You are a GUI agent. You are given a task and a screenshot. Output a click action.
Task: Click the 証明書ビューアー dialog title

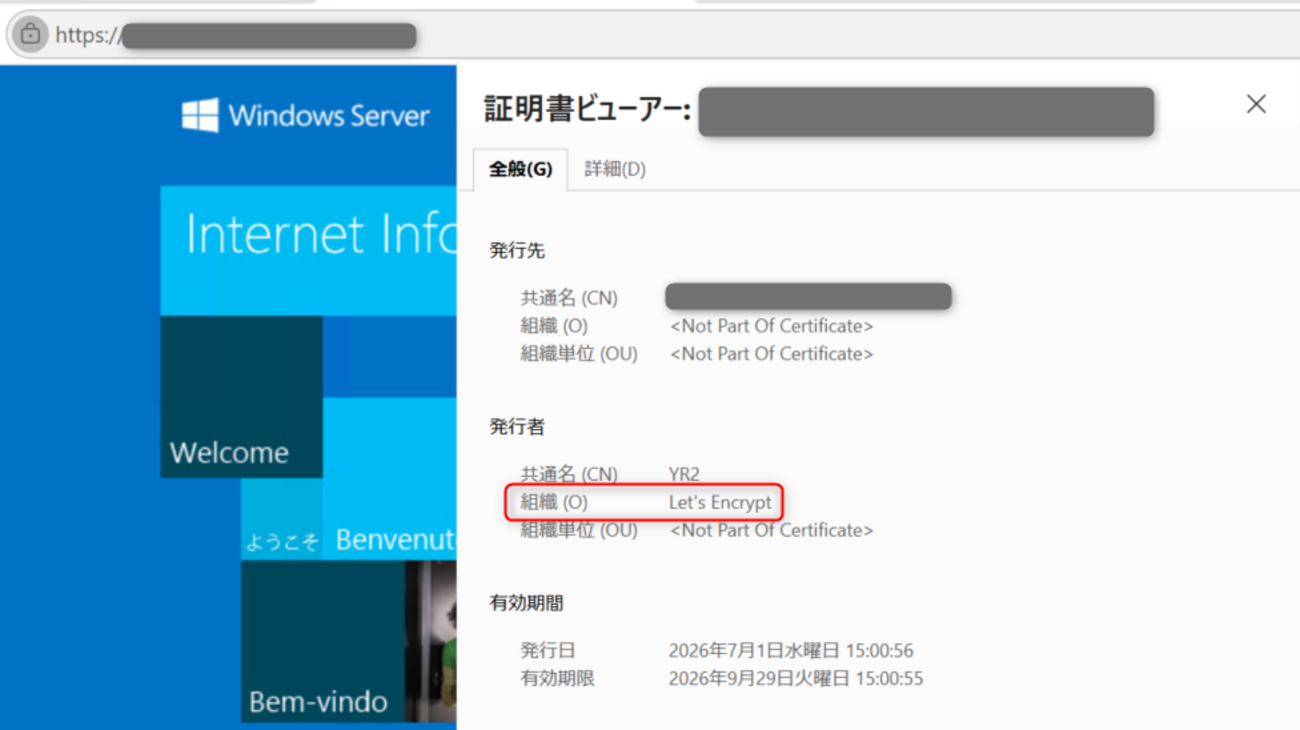pos(587,109)
